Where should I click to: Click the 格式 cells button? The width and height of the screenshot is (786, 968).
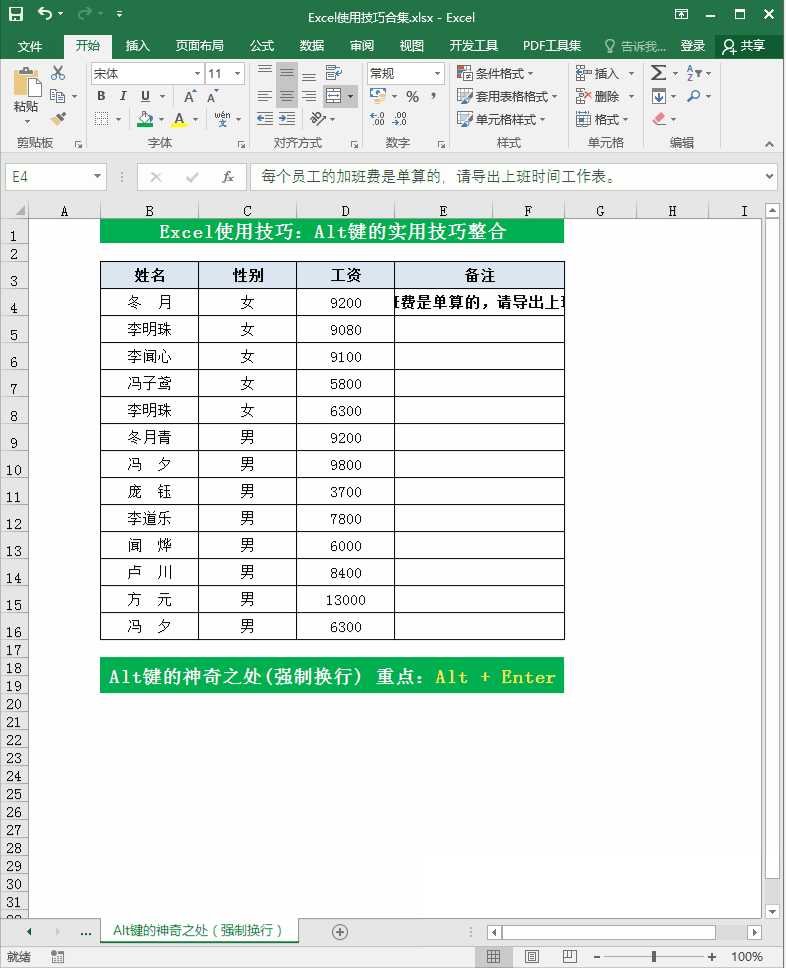pos(602,119)
